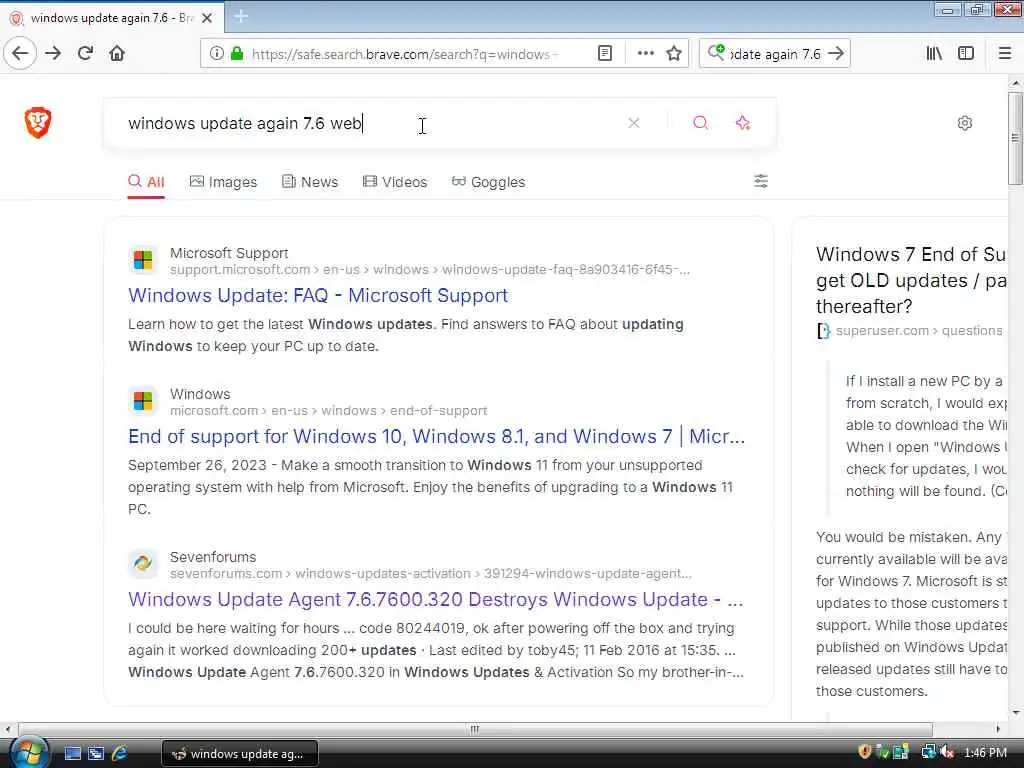The image size is (1024, 768).
Task: Show site information icon in address bar
Action: click(216, 54)
